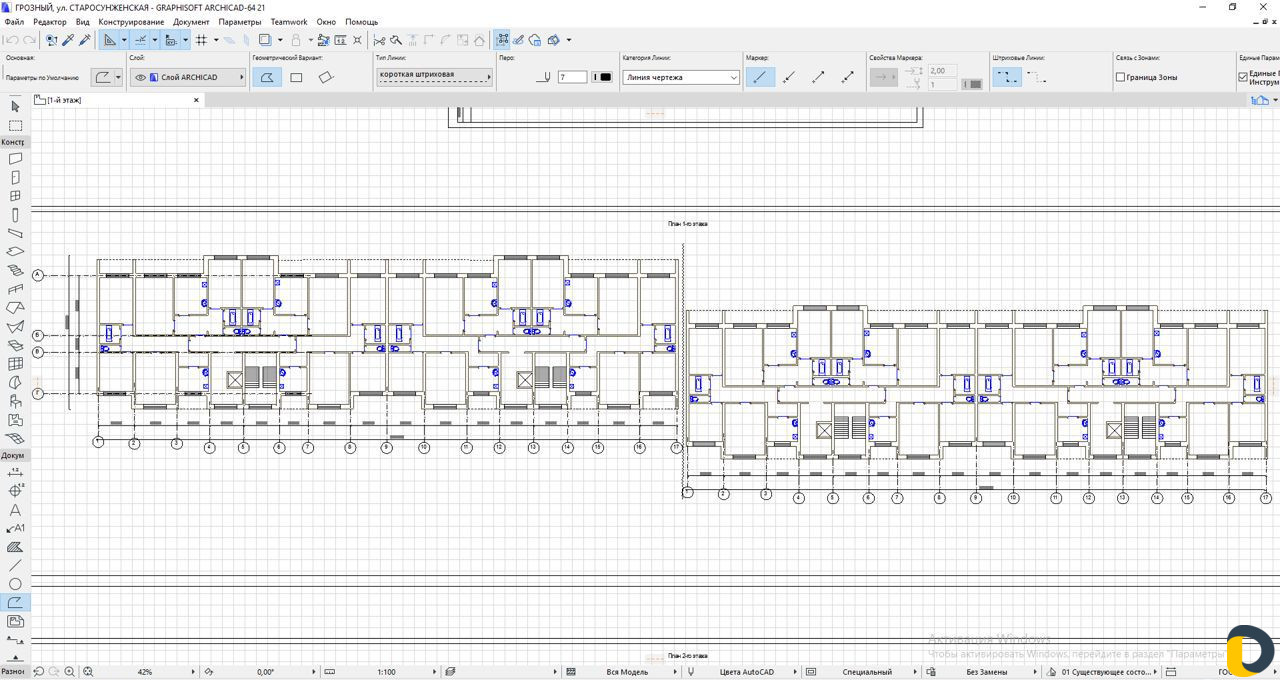Select the Text tool
This screenshot has height=680, width=1280.
[x=15, y=509]
